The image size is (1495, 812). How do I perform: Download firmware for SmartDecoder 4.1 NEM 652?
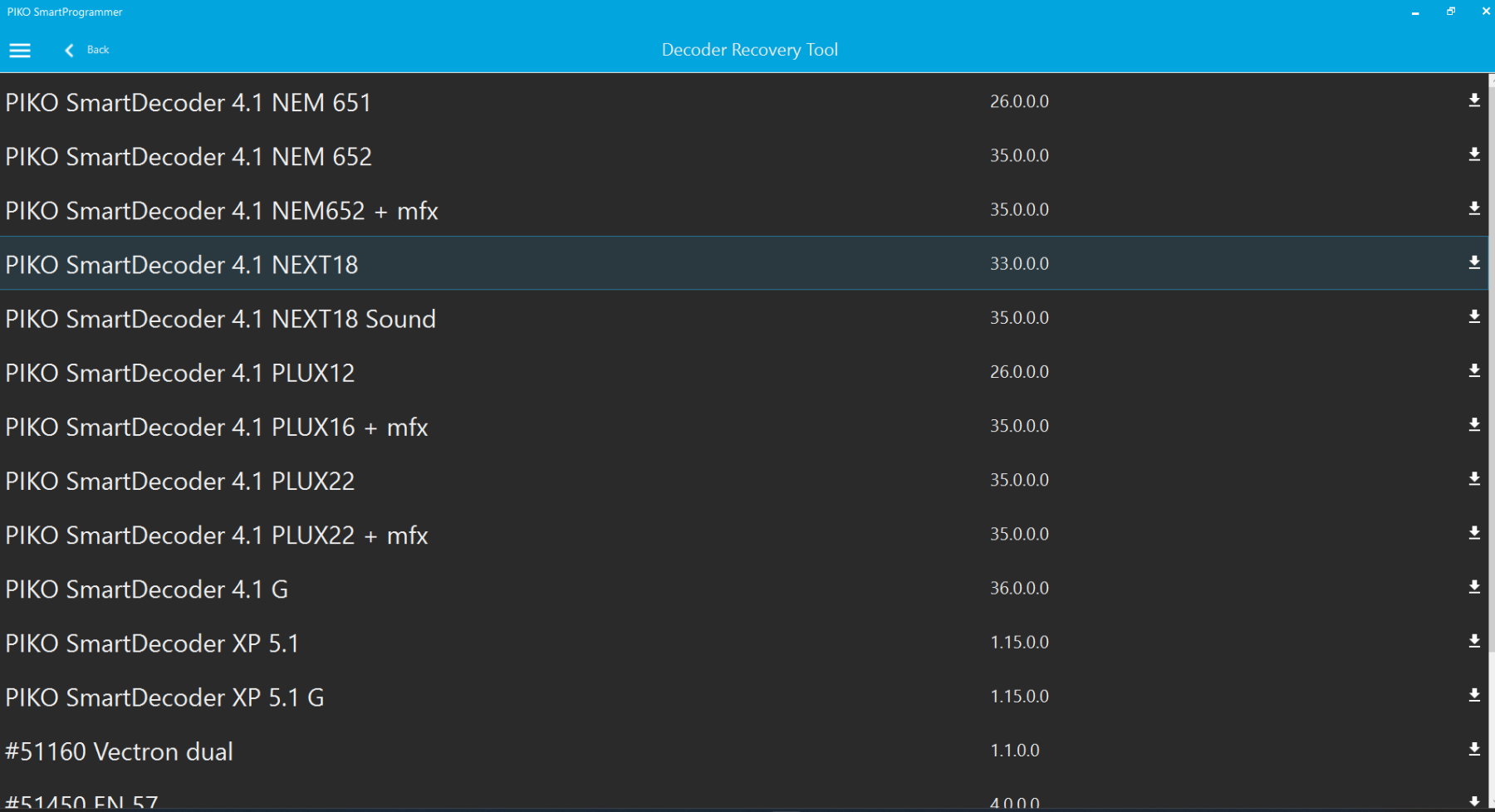[1474, 154]
